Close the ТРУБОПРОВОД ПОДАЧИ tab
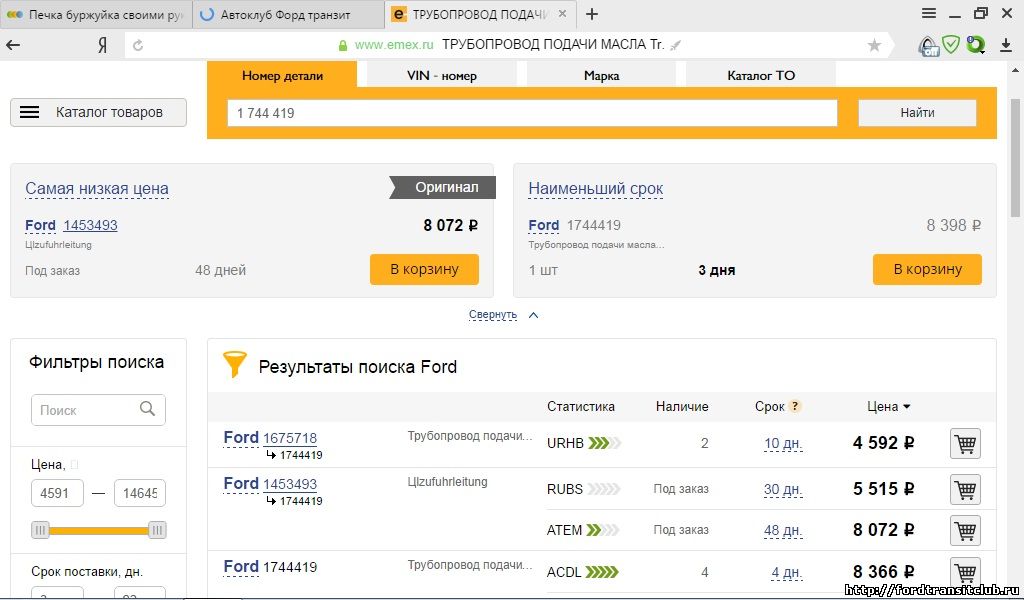The height and width of the screenshot is (600, 1024). 563,14
